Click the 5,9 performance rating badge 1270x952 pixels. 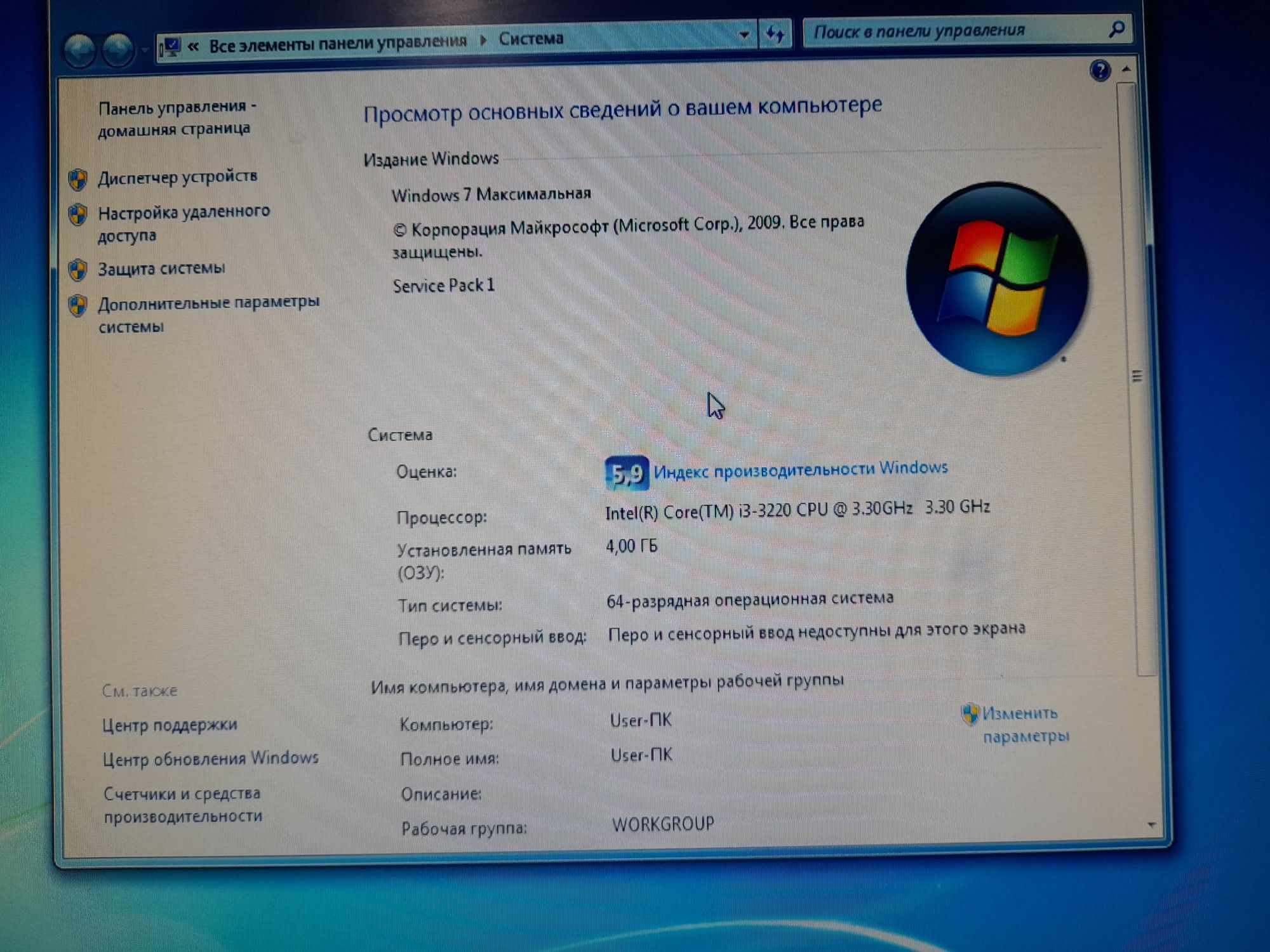pyautogui.click(x=627, y=473)
